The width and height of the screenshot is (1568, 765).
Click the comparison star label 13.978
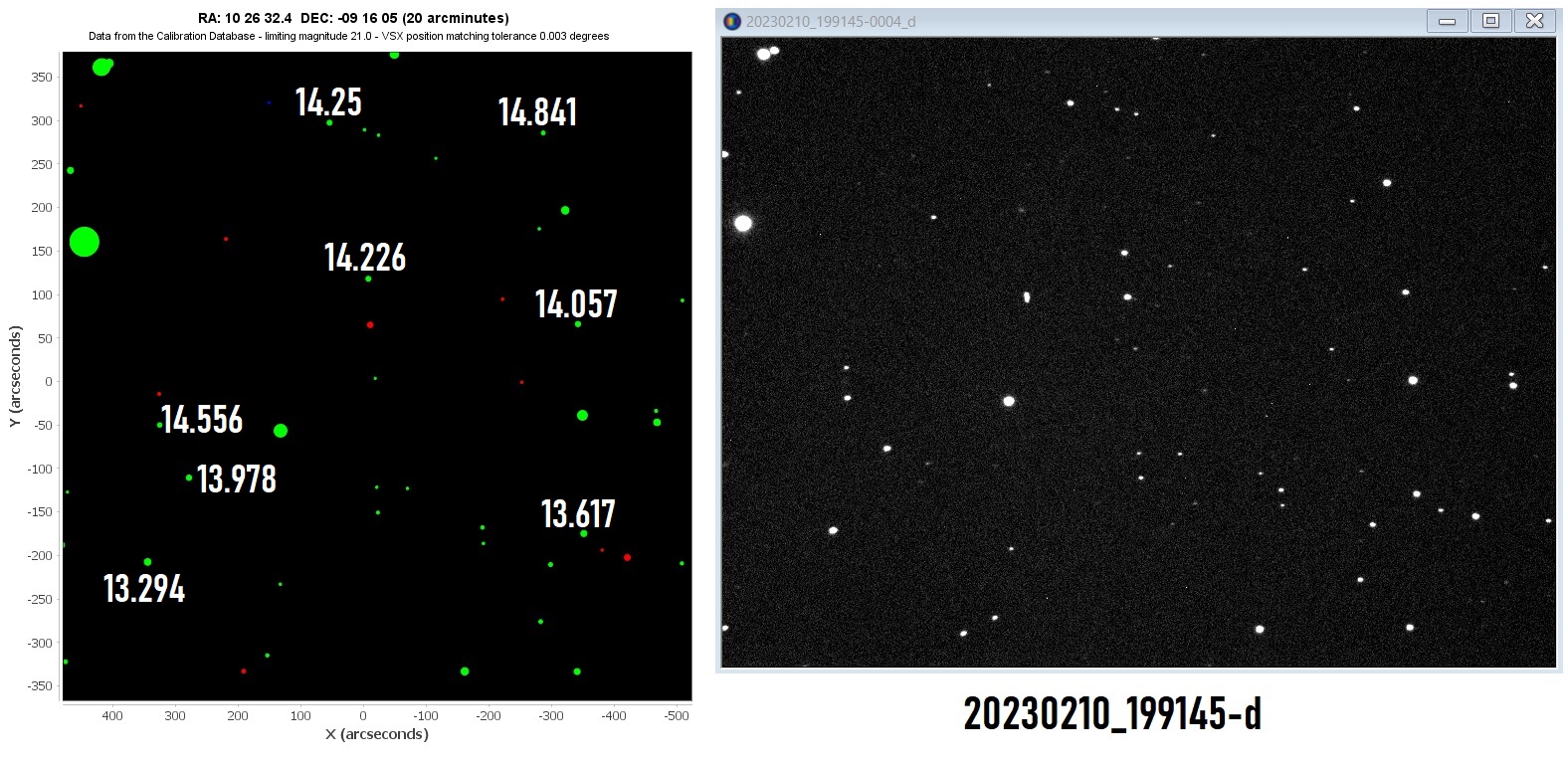click(237, 479)
